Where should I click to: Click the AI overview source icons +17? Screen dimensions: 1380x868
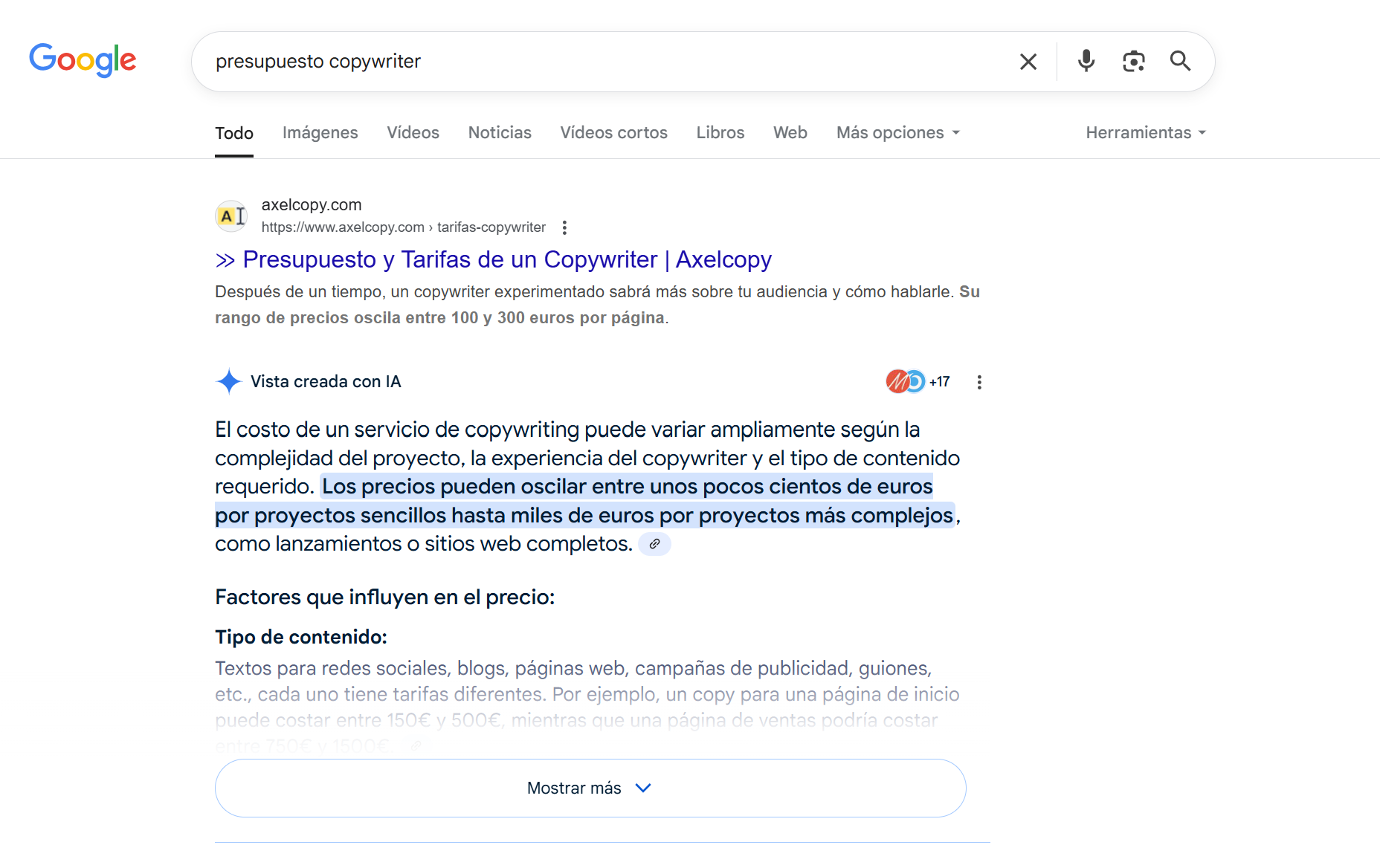click(918, 382)
